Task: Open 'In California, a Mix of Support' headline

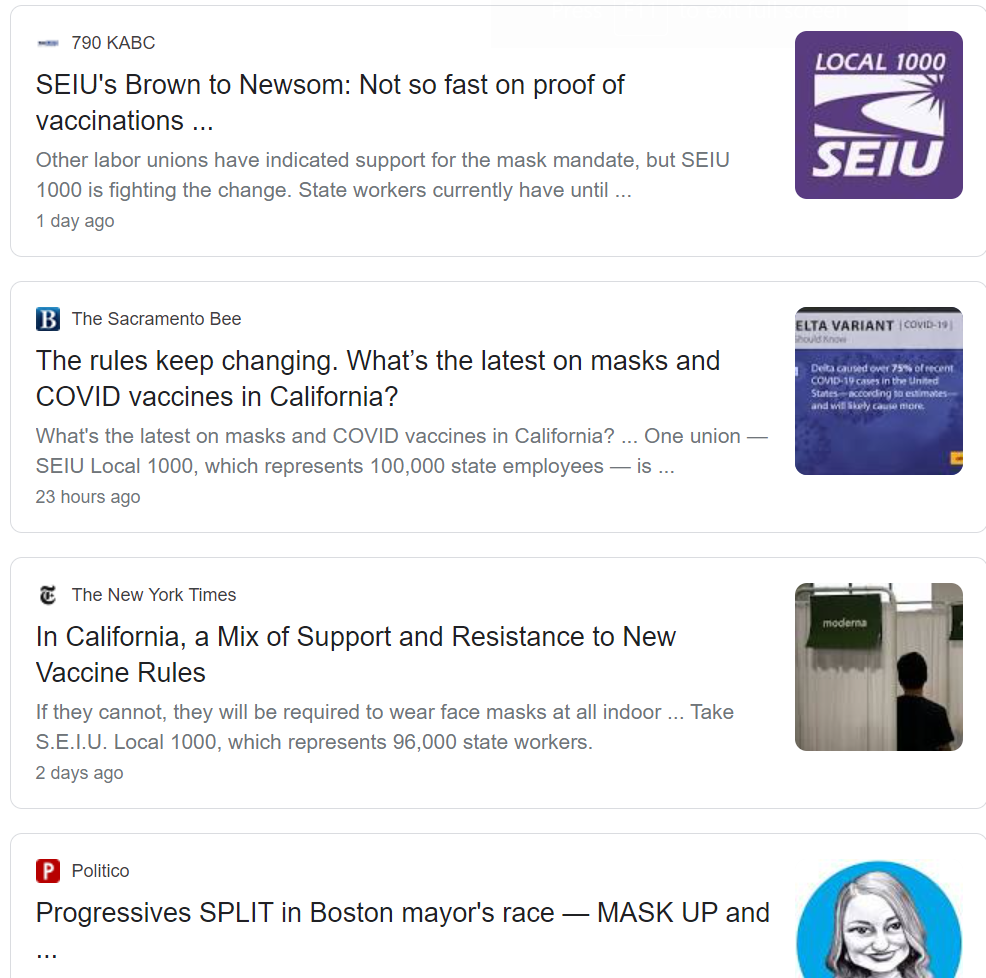Action: 356,655
